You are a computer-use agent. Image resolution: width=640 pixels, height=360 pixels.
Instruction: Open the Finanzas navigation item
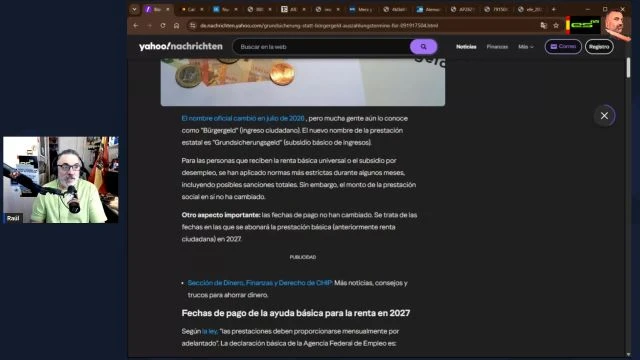coord(497,47)
